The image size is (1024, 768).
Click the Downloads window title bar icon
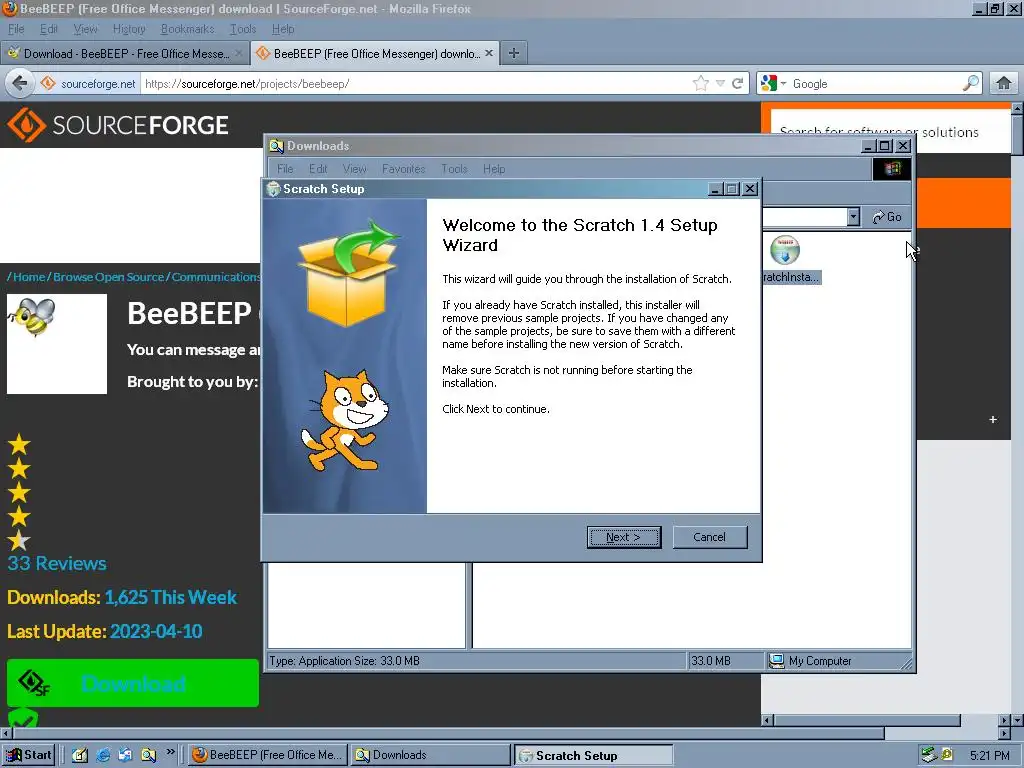coord(276,146)
